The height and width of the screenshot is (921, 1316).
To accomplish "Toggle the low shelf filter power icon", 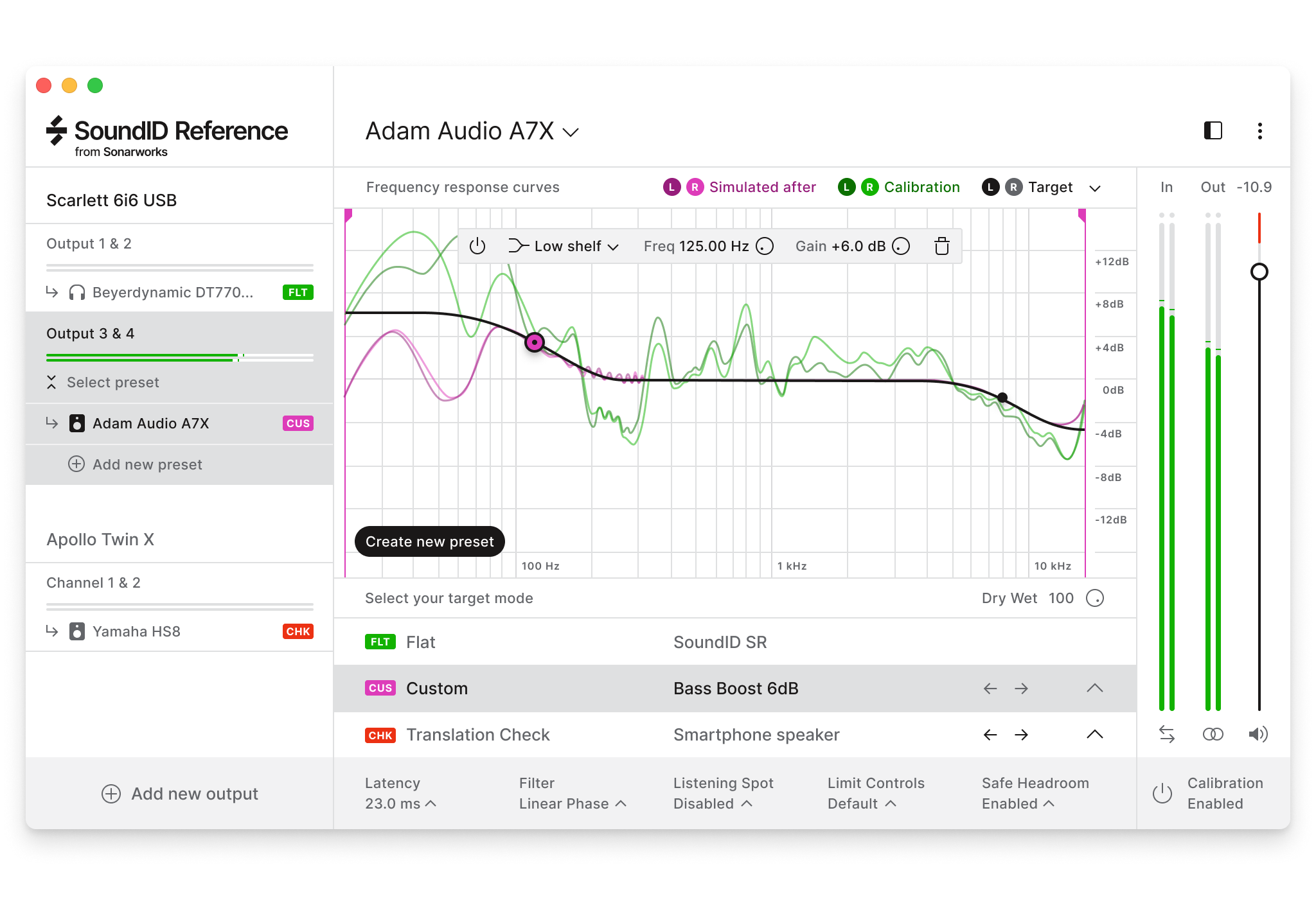I will click(x=477, y=246).
